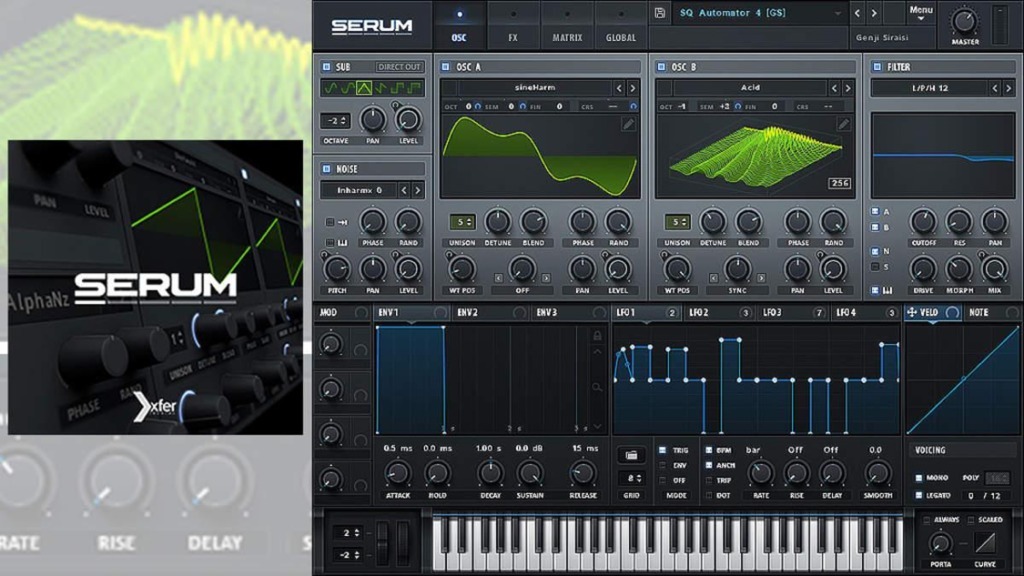Toggle filter routing for noise N
The width and height of the screenshot is (1024, 576).
click(875, 251)
